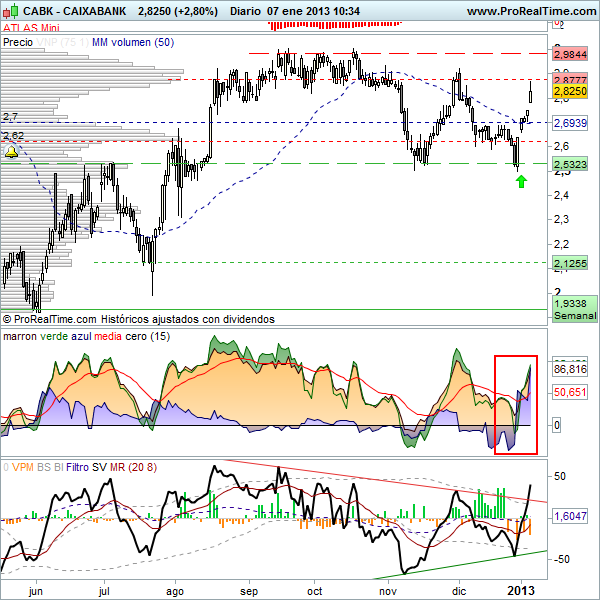Screen dimensions: 600x600
Task: Click the cero (15) label
Action: [x=148, y=336]
